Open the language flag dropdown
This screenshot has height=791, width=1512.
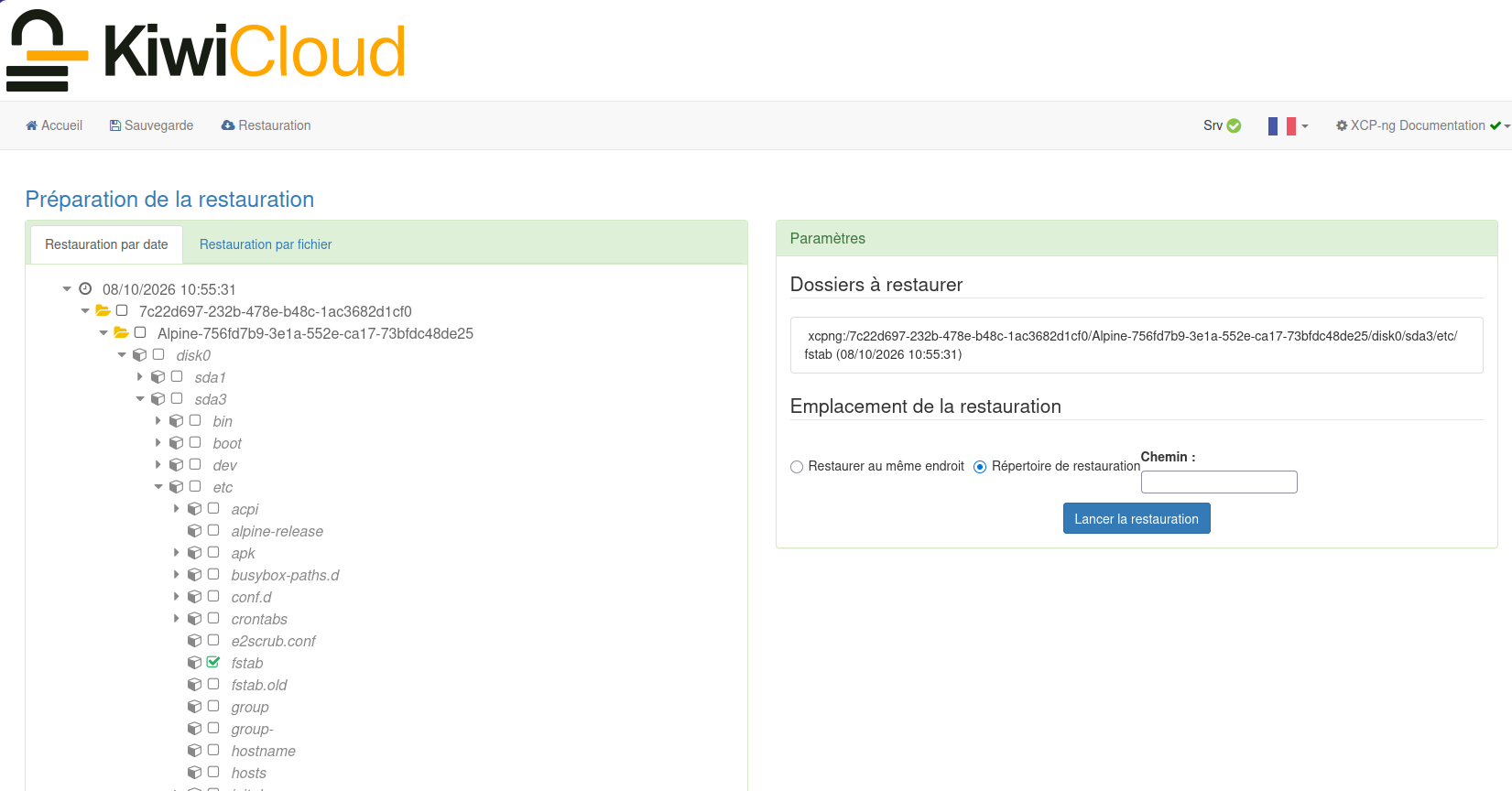1288,125
